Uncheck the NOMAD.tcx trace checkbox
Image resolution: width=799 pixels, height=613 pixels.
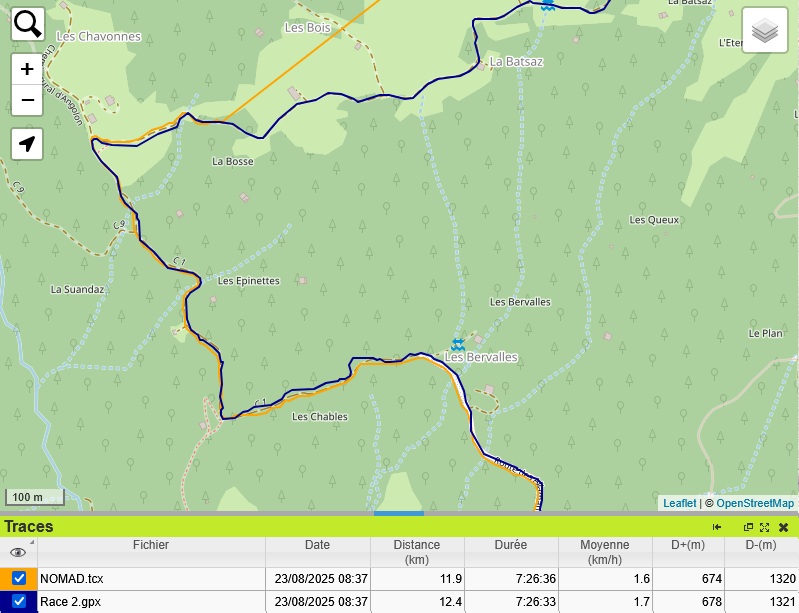click(19, 578)
